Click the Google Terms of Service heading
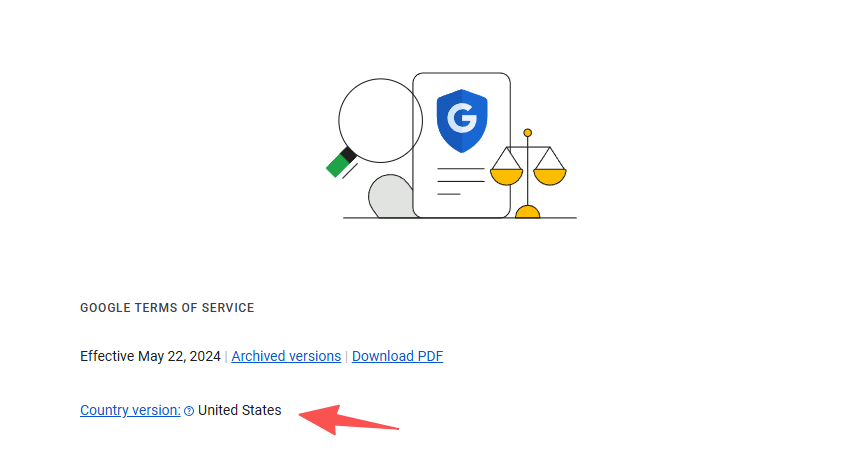 [167, 308]
